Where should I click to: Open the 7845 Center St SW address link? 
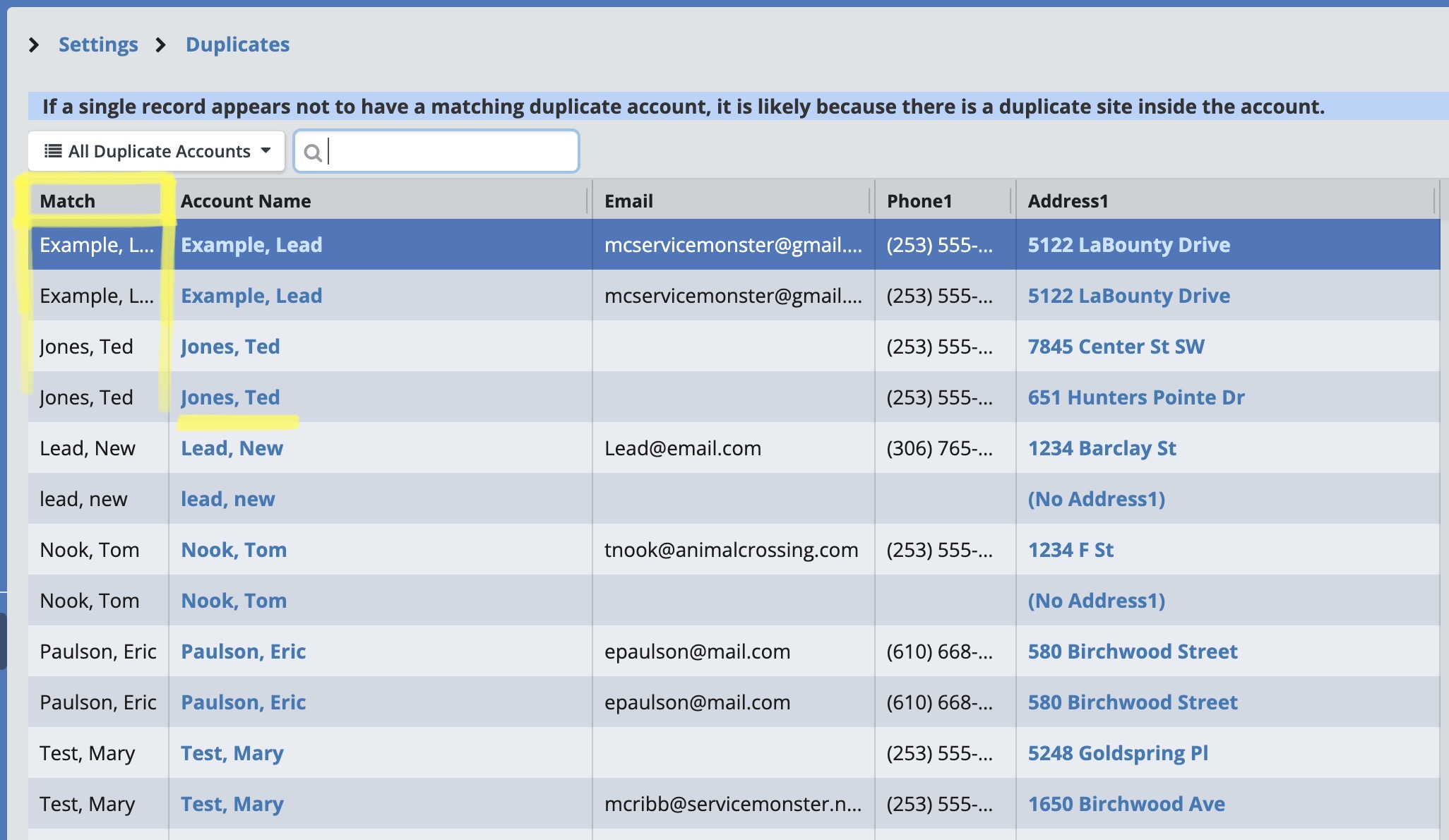[x=1116, y=347]
